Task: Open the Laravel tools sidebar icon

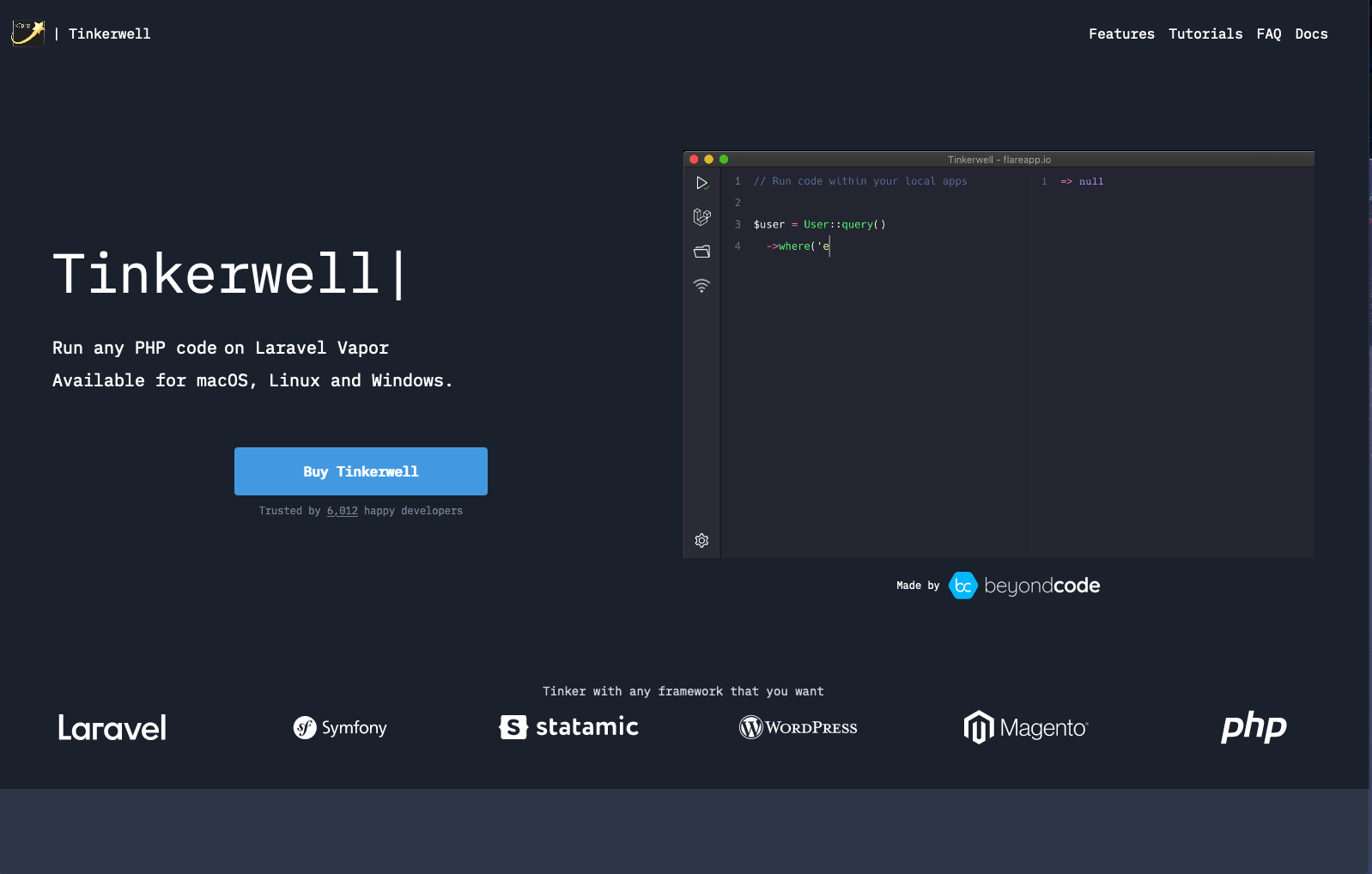Action: coord(701,216)
